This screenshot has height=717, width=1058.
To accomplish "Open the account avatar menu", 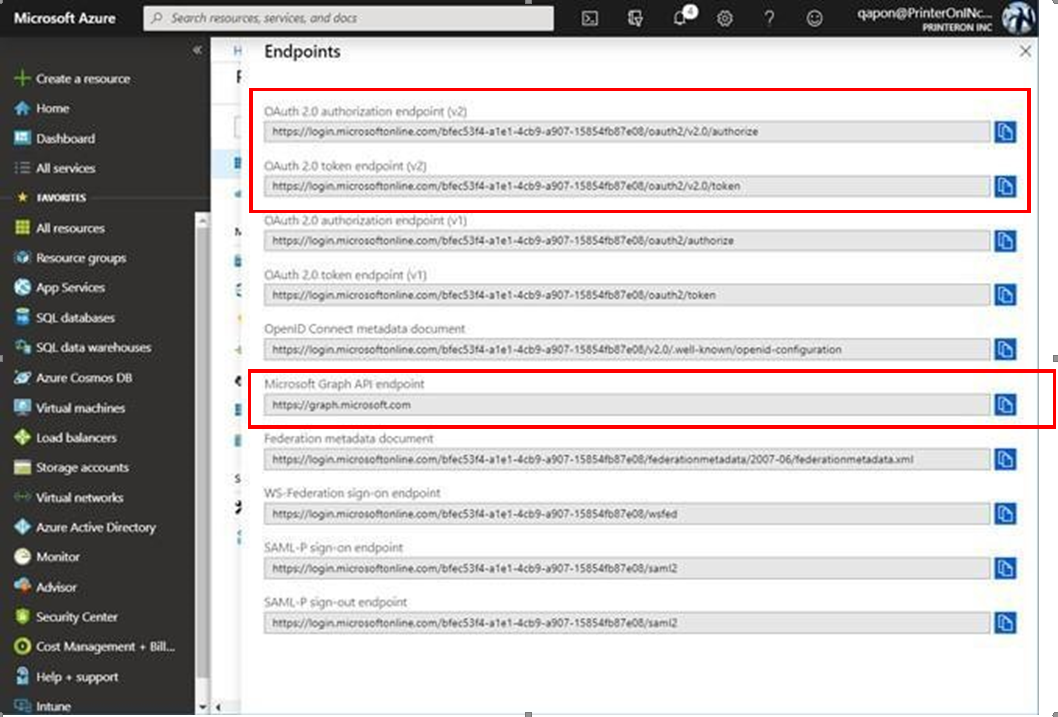I will point(1018,18).
